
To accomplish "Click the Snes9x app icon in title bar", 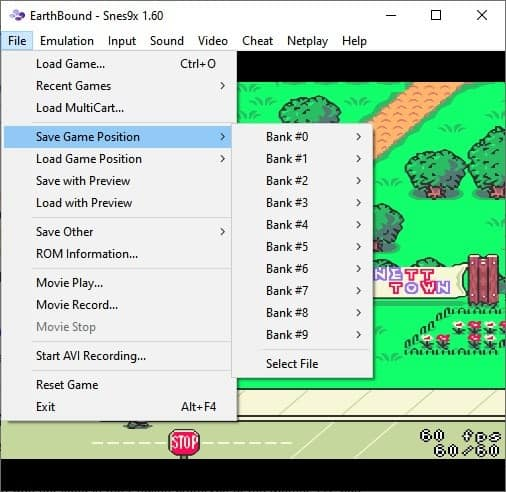I will (17, 15).
